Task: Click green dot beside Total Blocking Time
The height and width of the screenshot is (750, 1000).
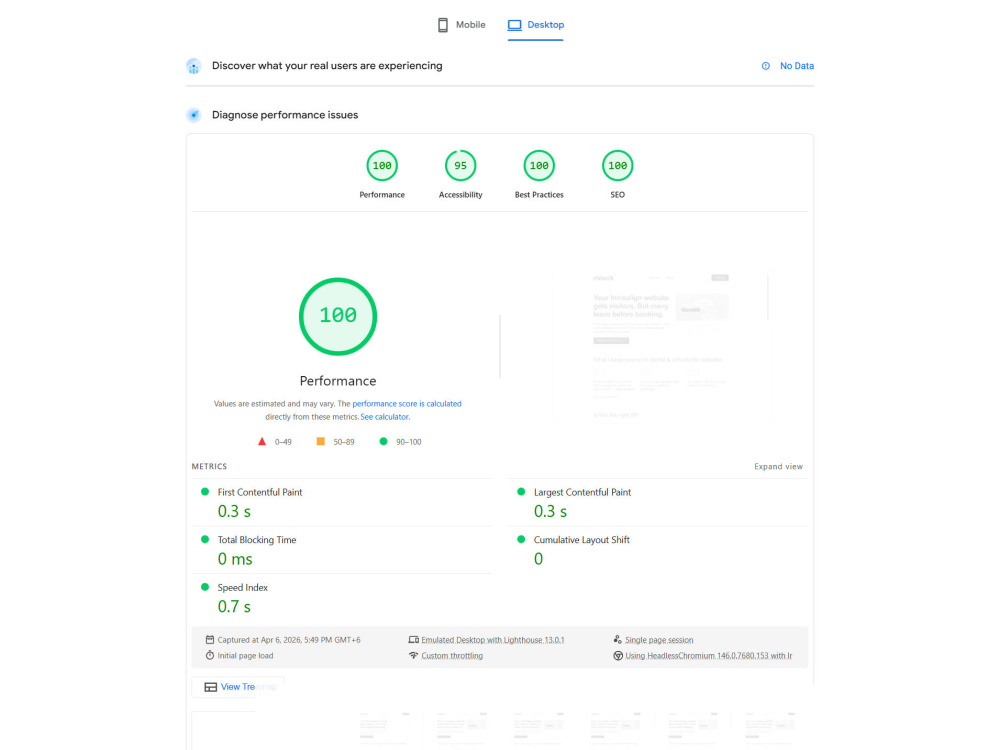Action: tap(205, 540)
